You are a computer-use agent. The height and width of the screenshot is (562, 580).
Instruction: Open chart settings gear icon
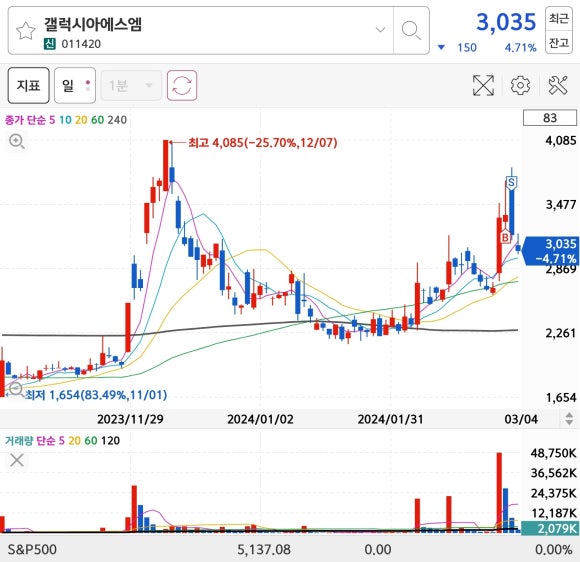tap(520, 85)
